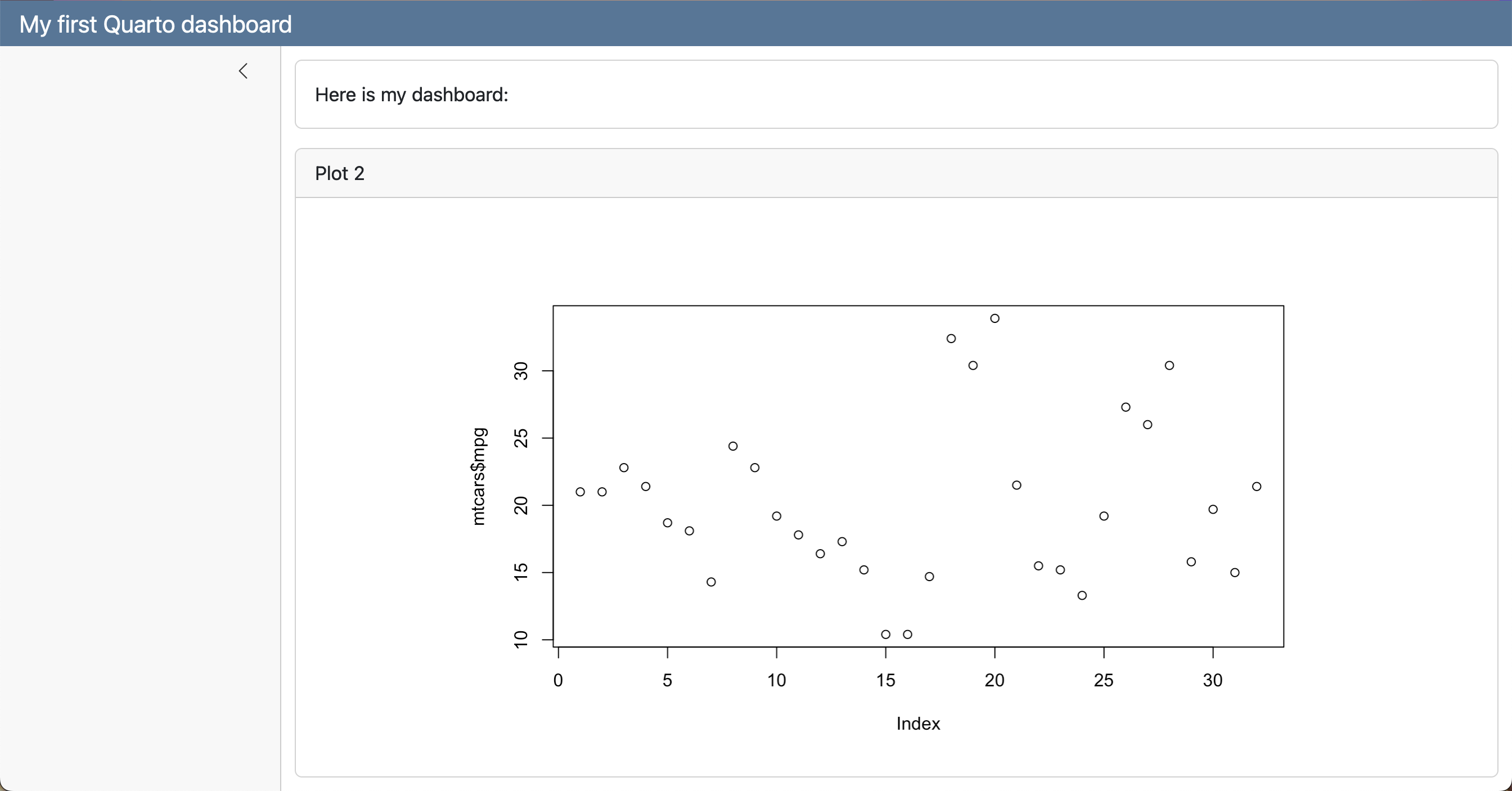This screenshot has width=1512, height=791.
Task: Click the blue header navigation bar
Action: [756, 24]
